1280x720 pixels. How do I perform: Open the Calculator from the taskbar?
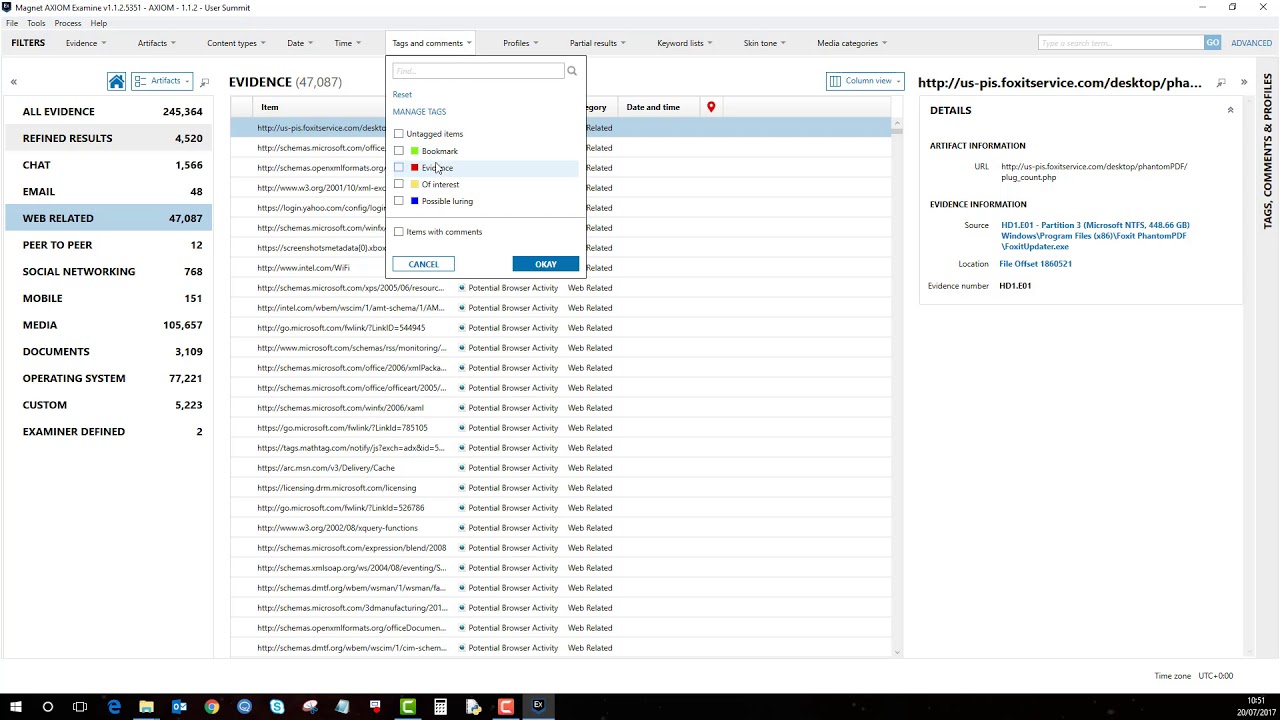point(440,706)
